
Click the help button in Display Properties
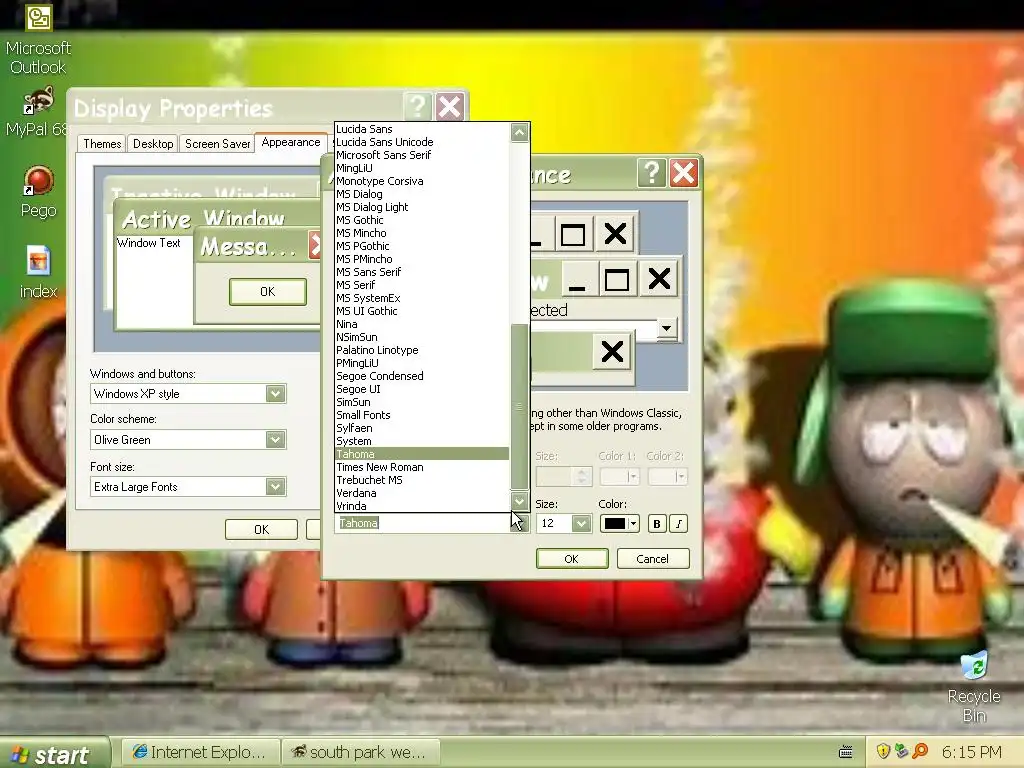coord(417,106)
